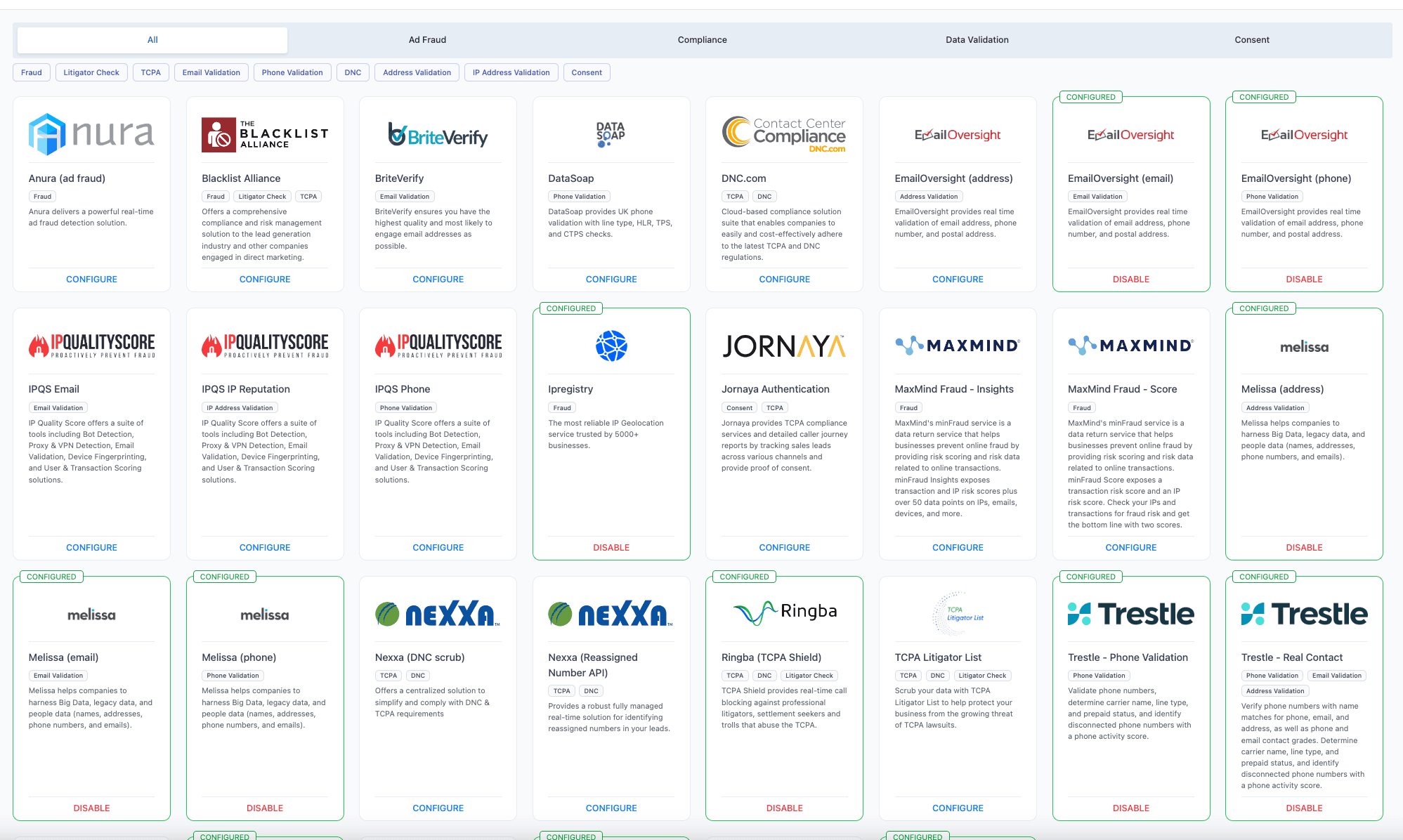Click the logo on the EmailOversight (address) card
1403x840 pixels.
point(958,135)
